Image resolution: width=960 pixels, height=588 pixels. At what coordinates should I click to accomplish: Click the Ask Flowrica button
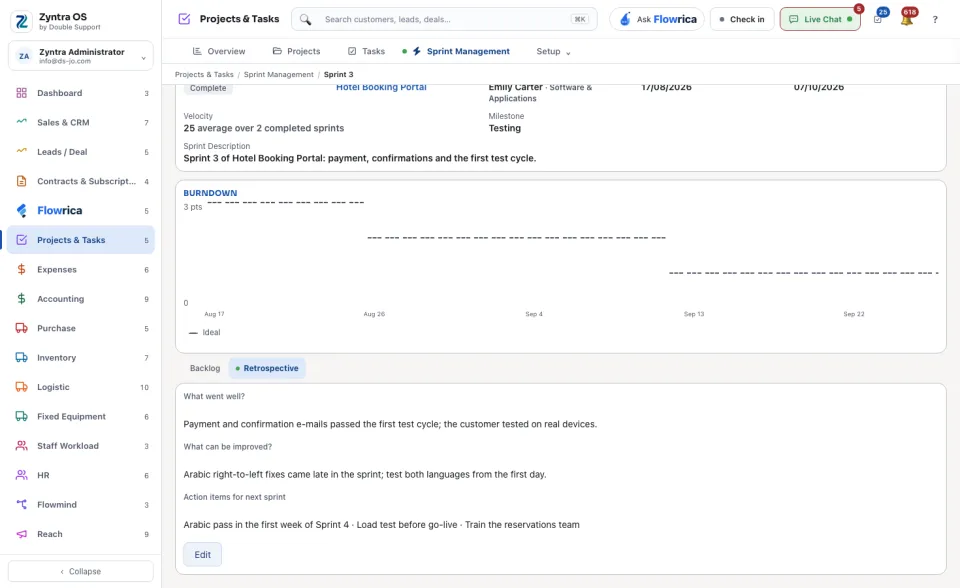(x=657, y=19)
